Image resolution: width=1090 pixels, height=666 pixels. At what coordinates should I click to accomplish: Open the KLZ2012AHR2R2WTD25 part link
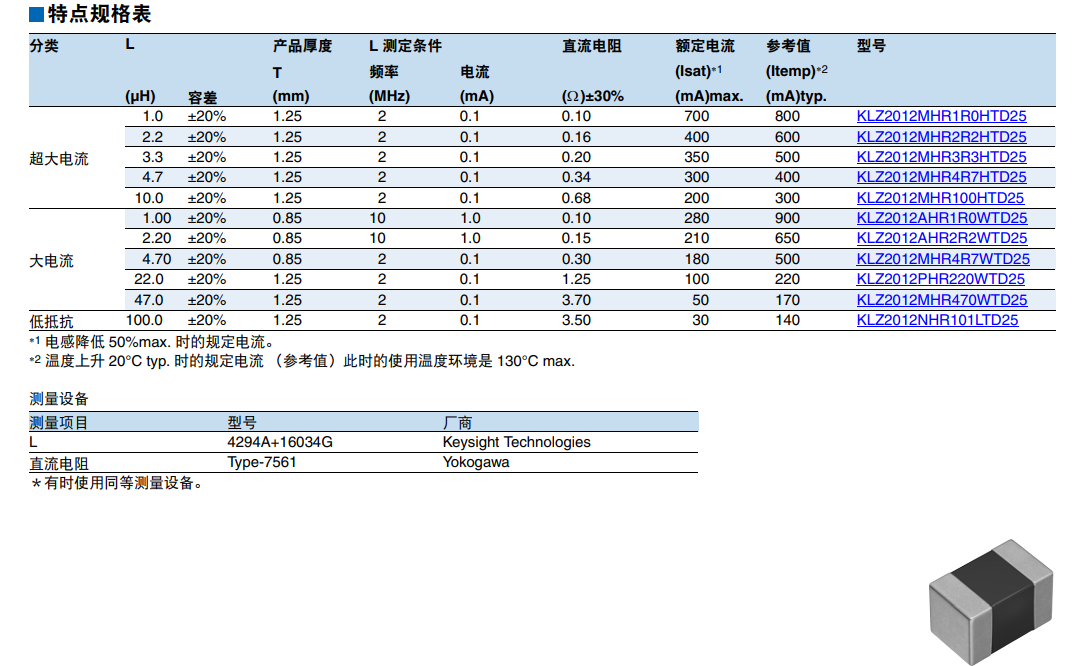942,238
